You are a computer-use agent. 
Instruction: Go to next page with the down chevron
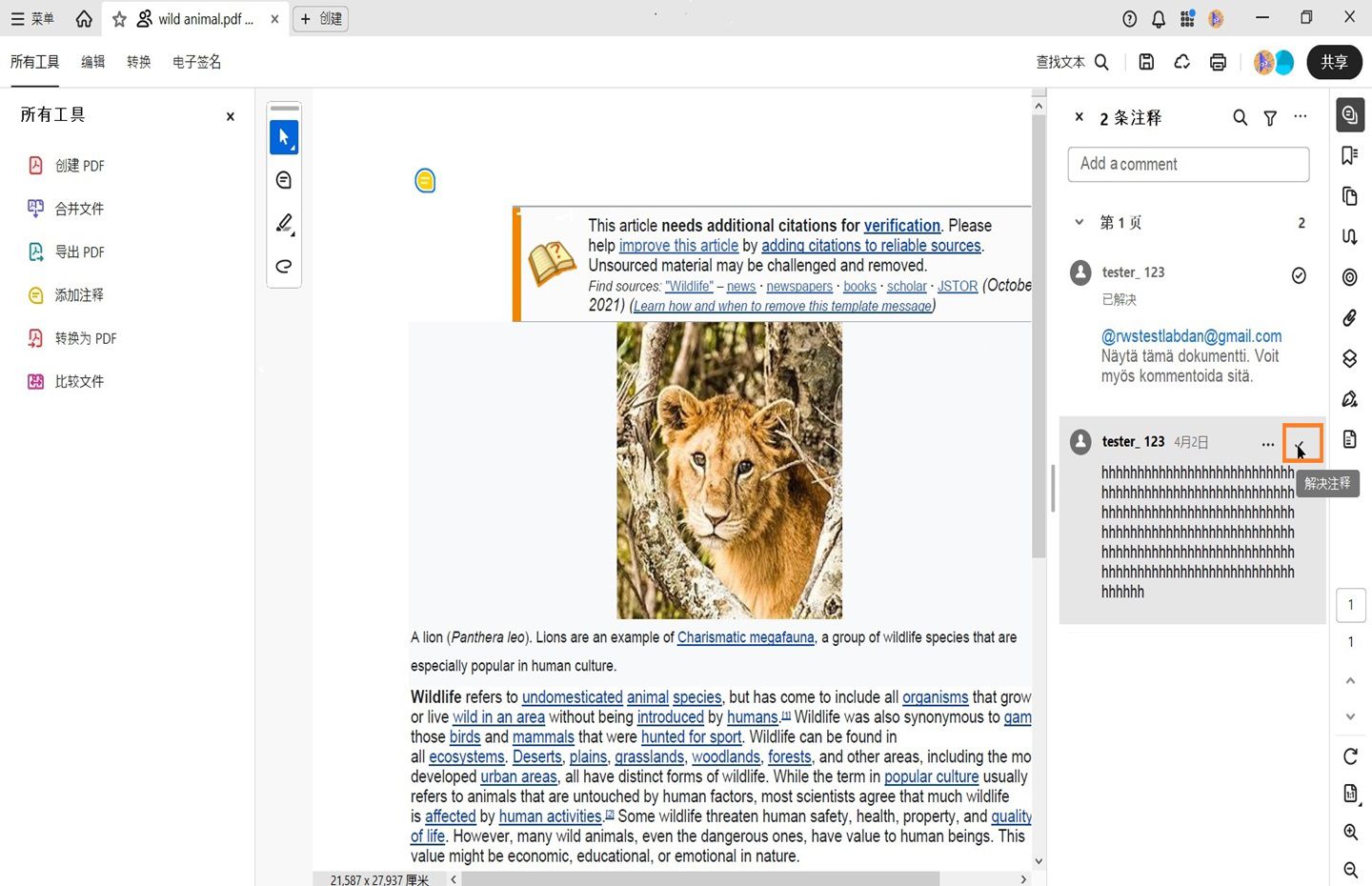point(1350,716)
